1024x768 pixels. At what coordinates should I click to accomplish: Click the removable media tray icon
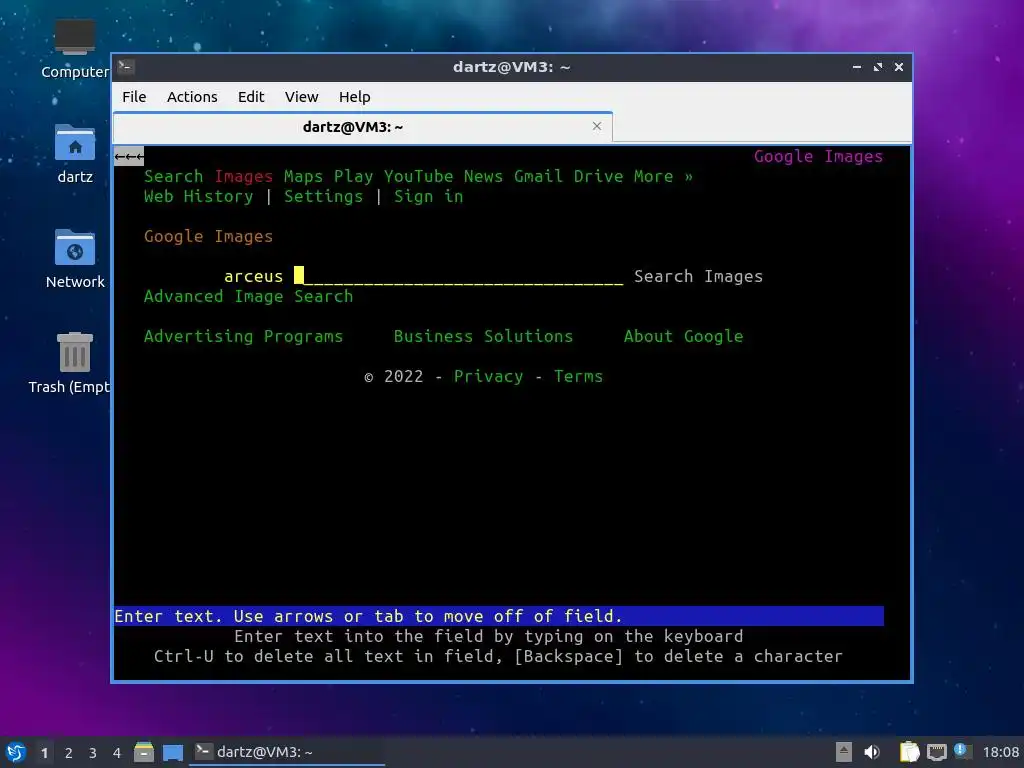tap(843, 752)
